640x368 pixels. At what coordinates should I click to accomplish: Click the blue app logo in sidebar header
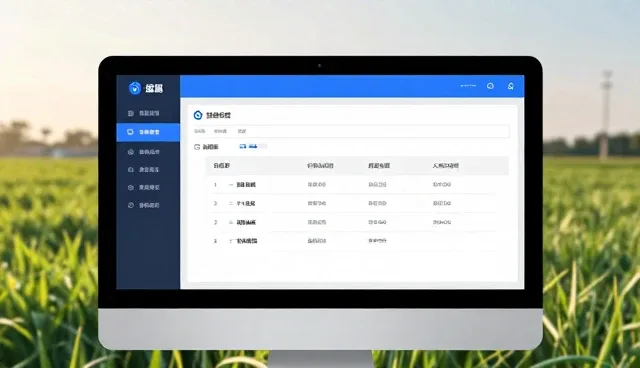tap(135, 88)
